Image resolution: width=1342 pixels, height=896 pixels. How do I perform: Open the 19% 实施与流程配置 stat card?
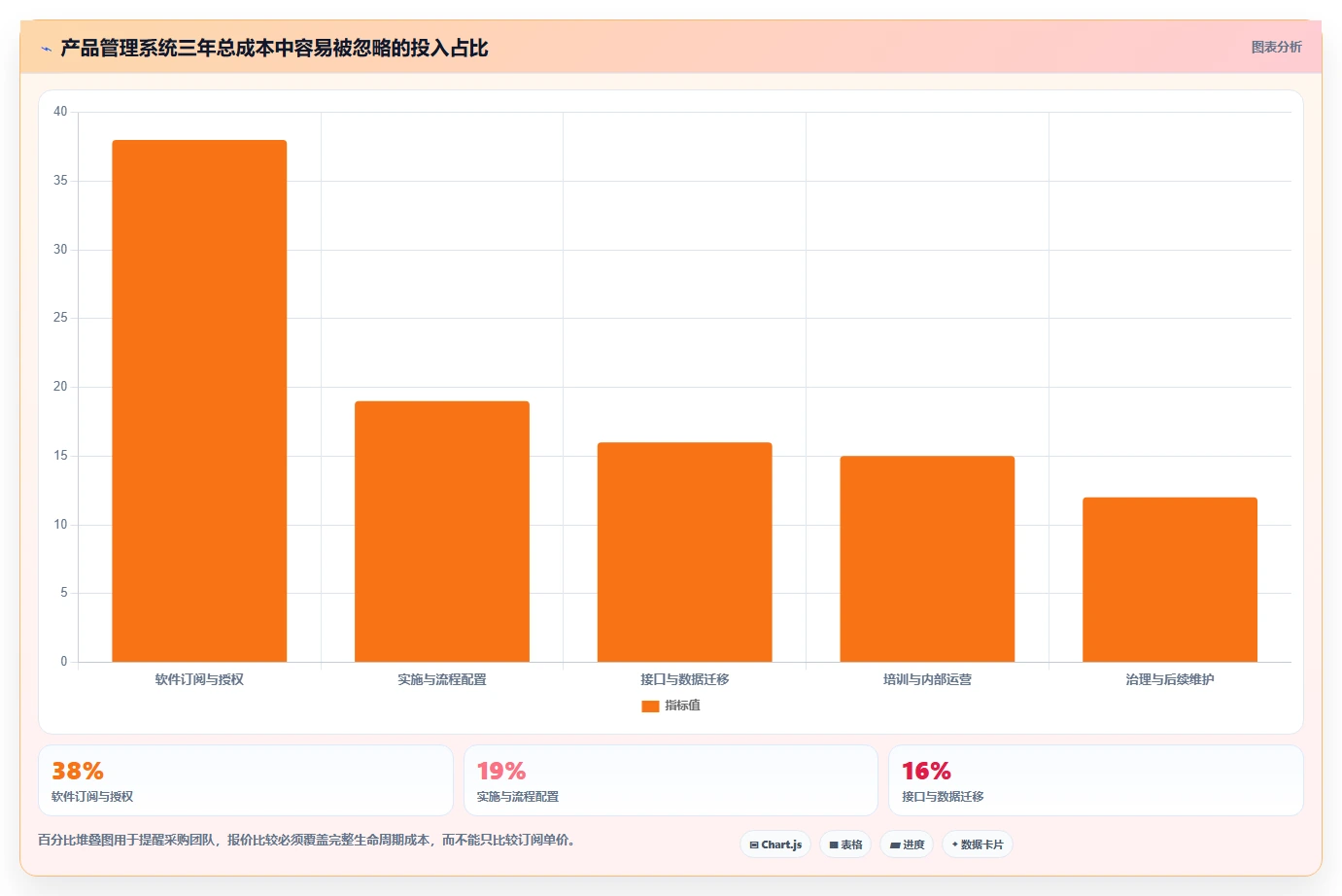(x=671, y=780)
